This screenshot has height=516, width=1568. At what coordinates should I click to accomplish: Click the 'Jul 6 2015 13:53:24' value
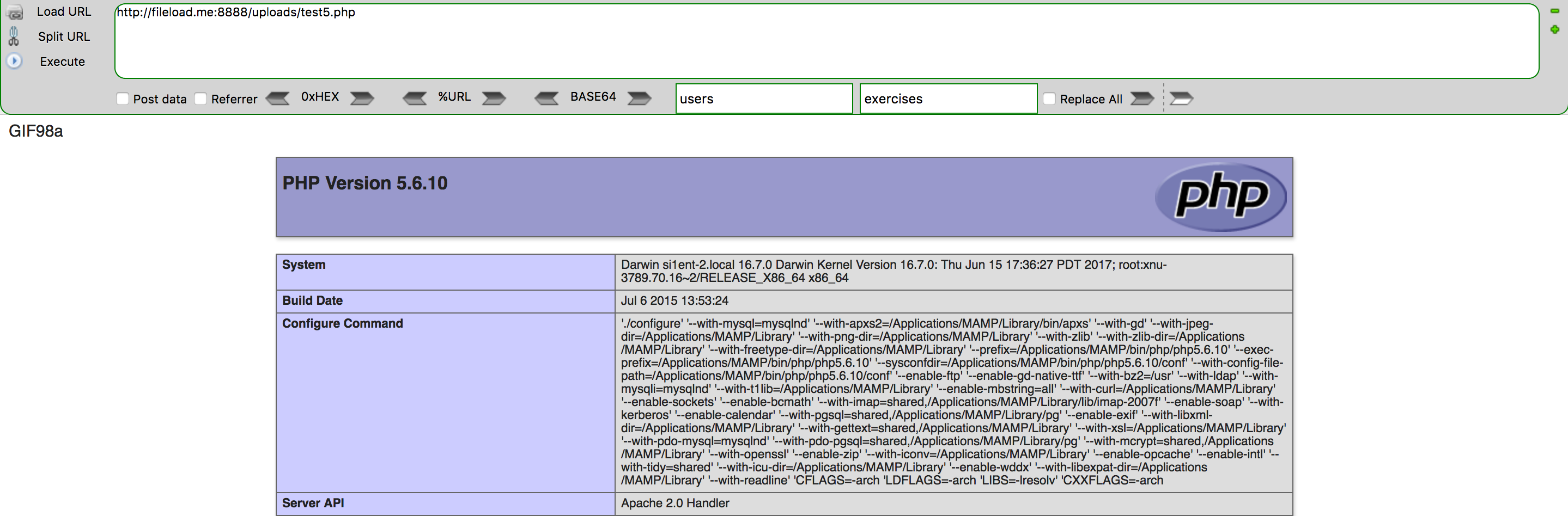click(x=674, y=300)
